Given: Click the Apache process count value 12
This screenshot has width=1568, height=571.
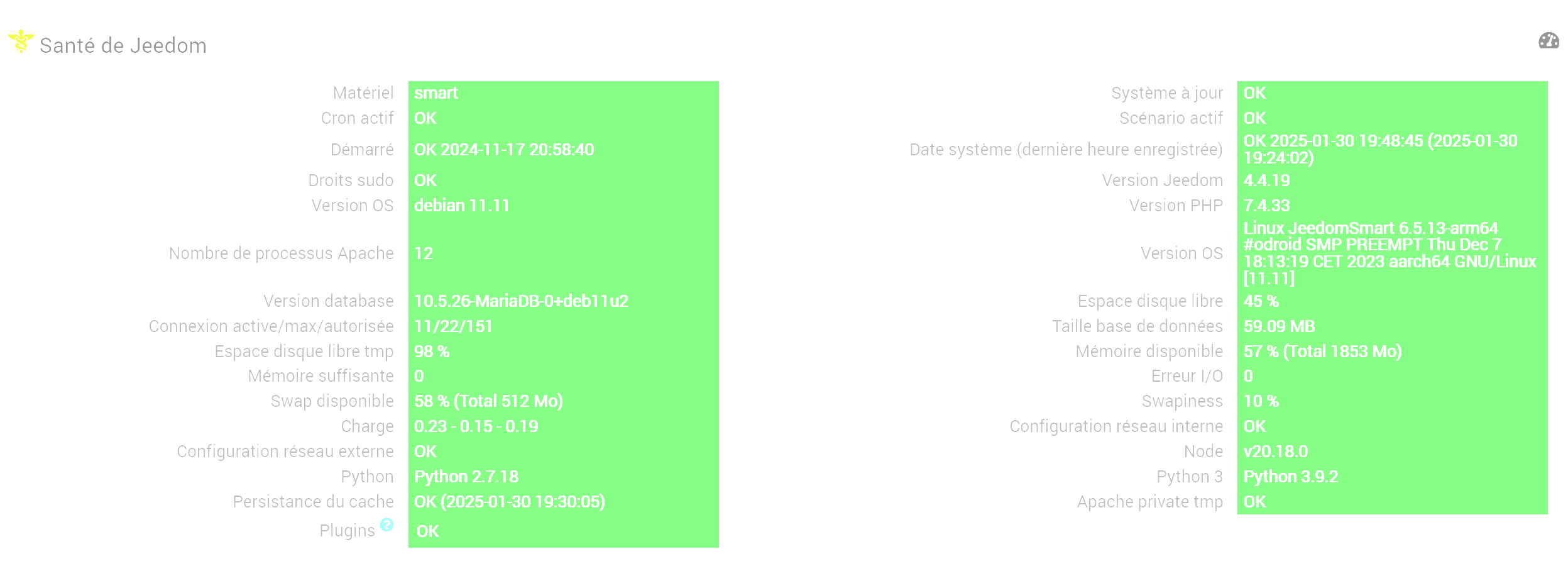Looking at the screenshot, I should pos(424,253).
